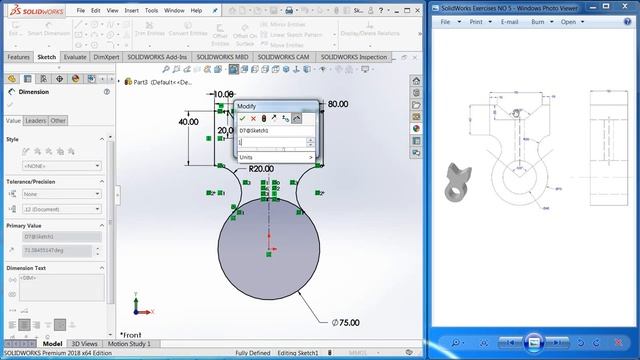Viewport: 640px width, 360px height.
Task: Switch to the Model bottom tab
Action: click(x=52, y=344)
